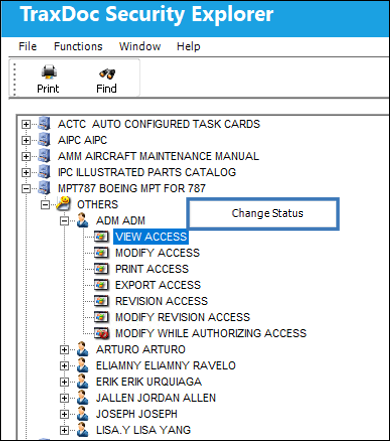Click the ADM ADM user icon
Image resolution: width=390 pixels, height=441 pixels.
coord(83,220)
